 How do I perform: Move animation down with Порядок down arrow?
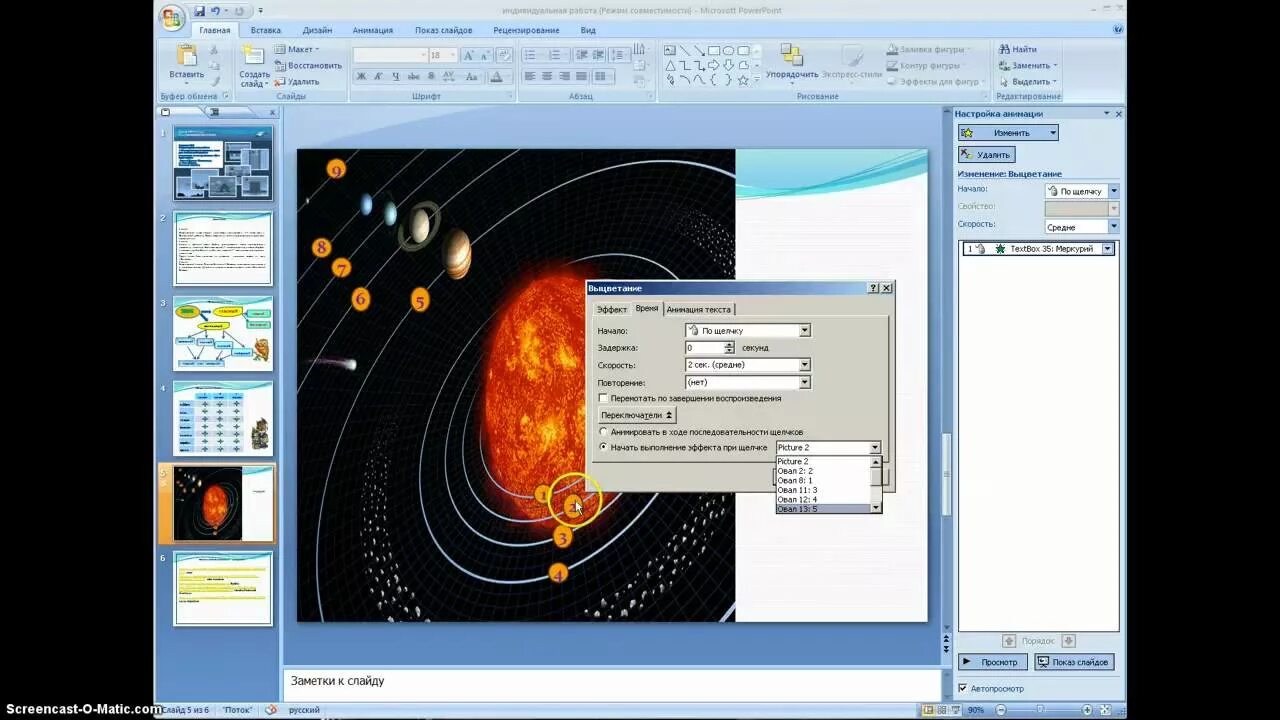(1069, 641)
